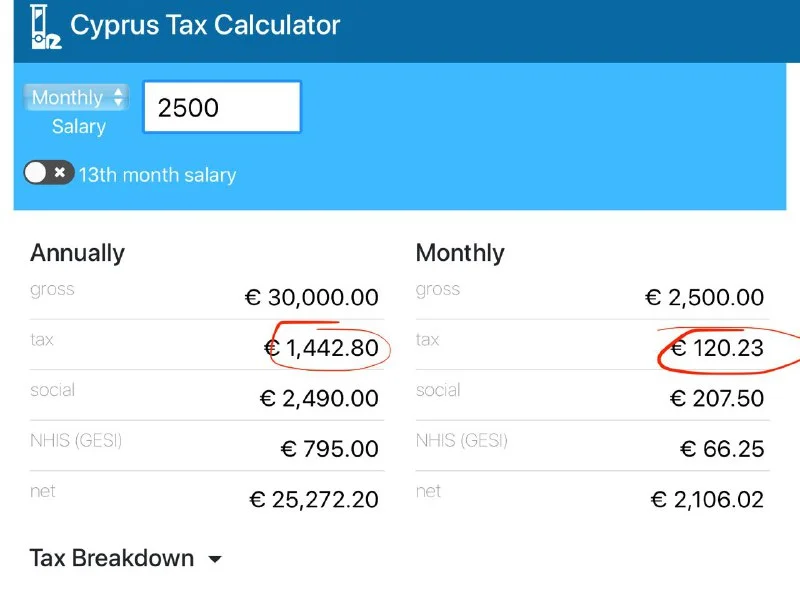
Task: Click the Cyprus Tax Calculator title
Action: 205,26
